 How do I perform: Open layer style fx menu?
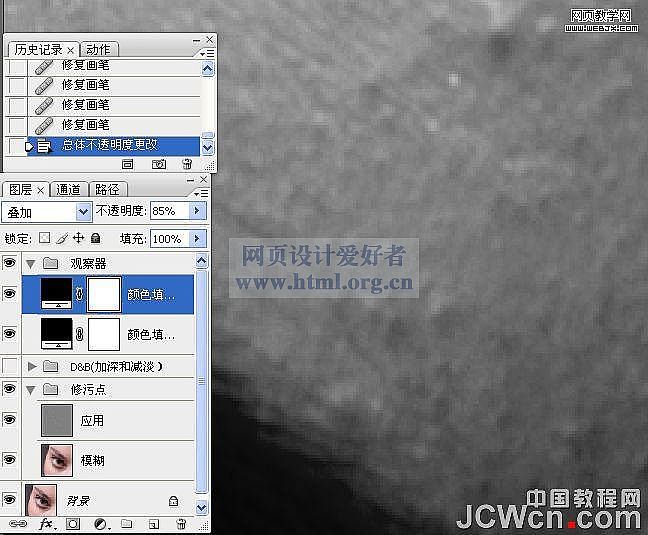[47, 524]
